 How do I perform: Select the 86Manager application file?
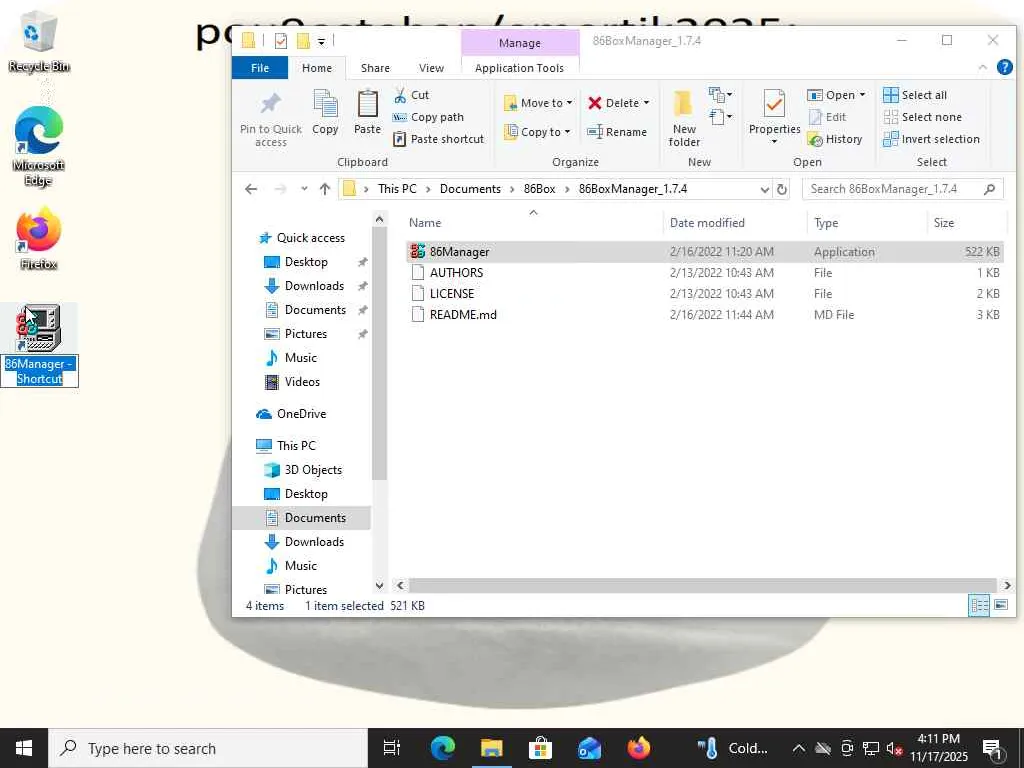pyautogui.click(x=704, y=252)
